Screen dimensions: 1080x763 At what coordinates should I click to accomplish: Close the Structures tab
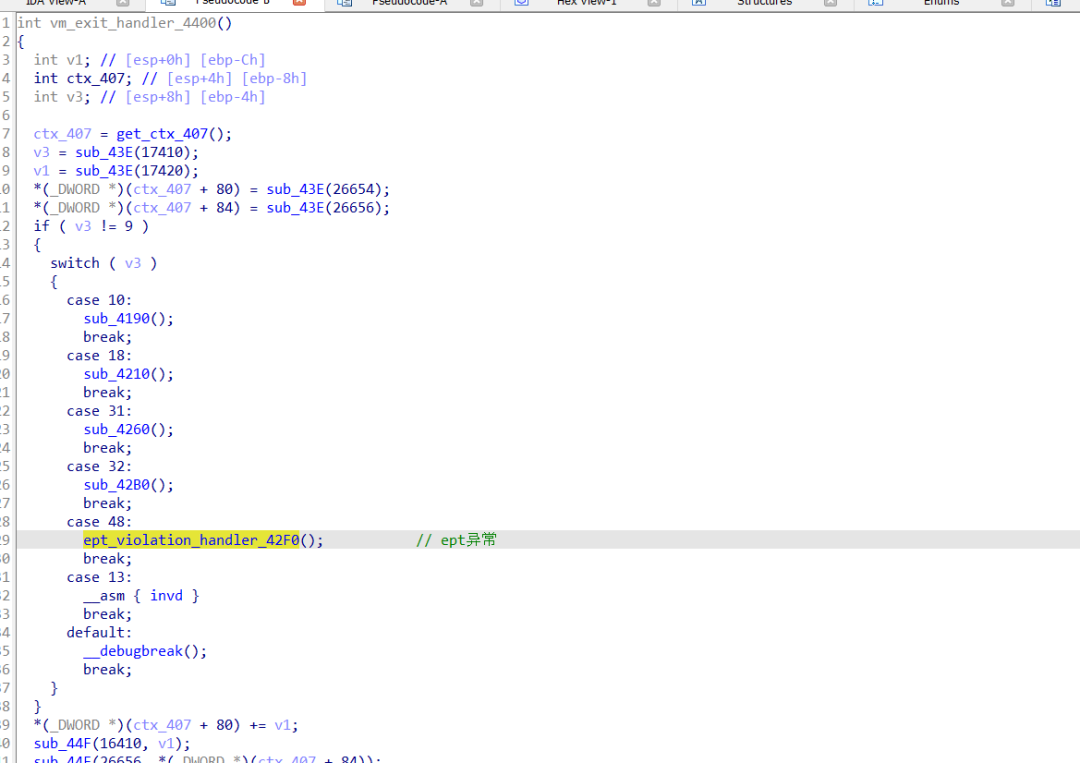(x=831, y=2)
